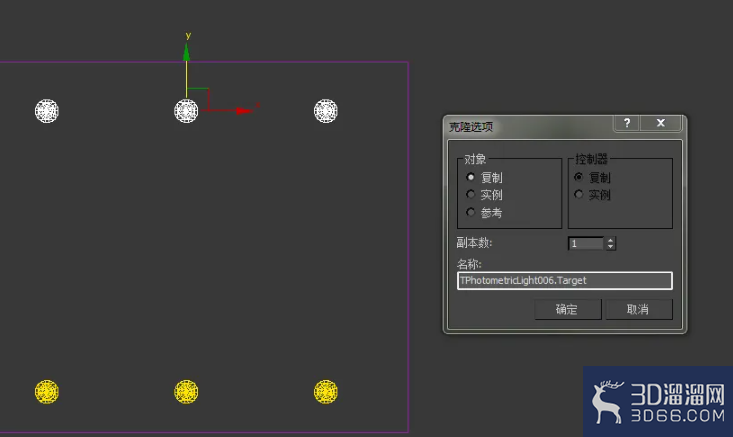Select 复制 radio under 控制器 group
Screen dimensions: 733x437
pos(579,177)
